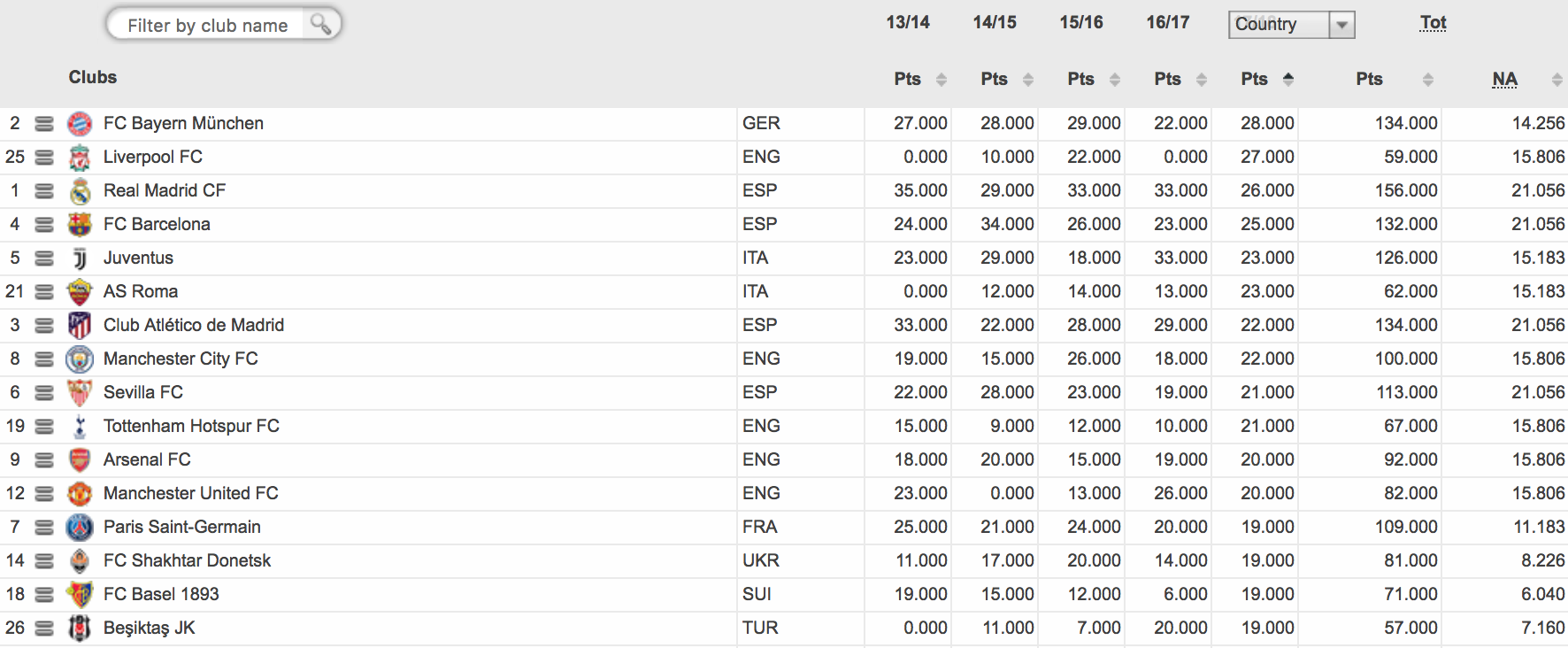
Task: Click the Liverpool FC club crest
Action: tap(80, 158)
